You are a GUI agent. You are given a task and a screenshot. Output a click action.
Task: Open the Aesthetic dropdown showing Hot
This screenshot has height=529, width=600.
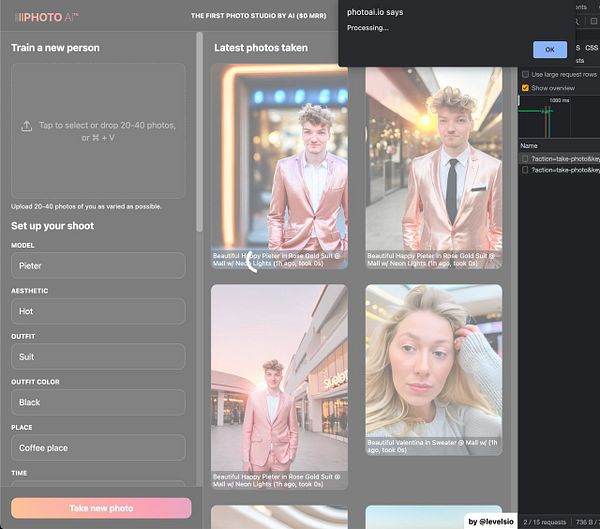click(x=98, y=311)
